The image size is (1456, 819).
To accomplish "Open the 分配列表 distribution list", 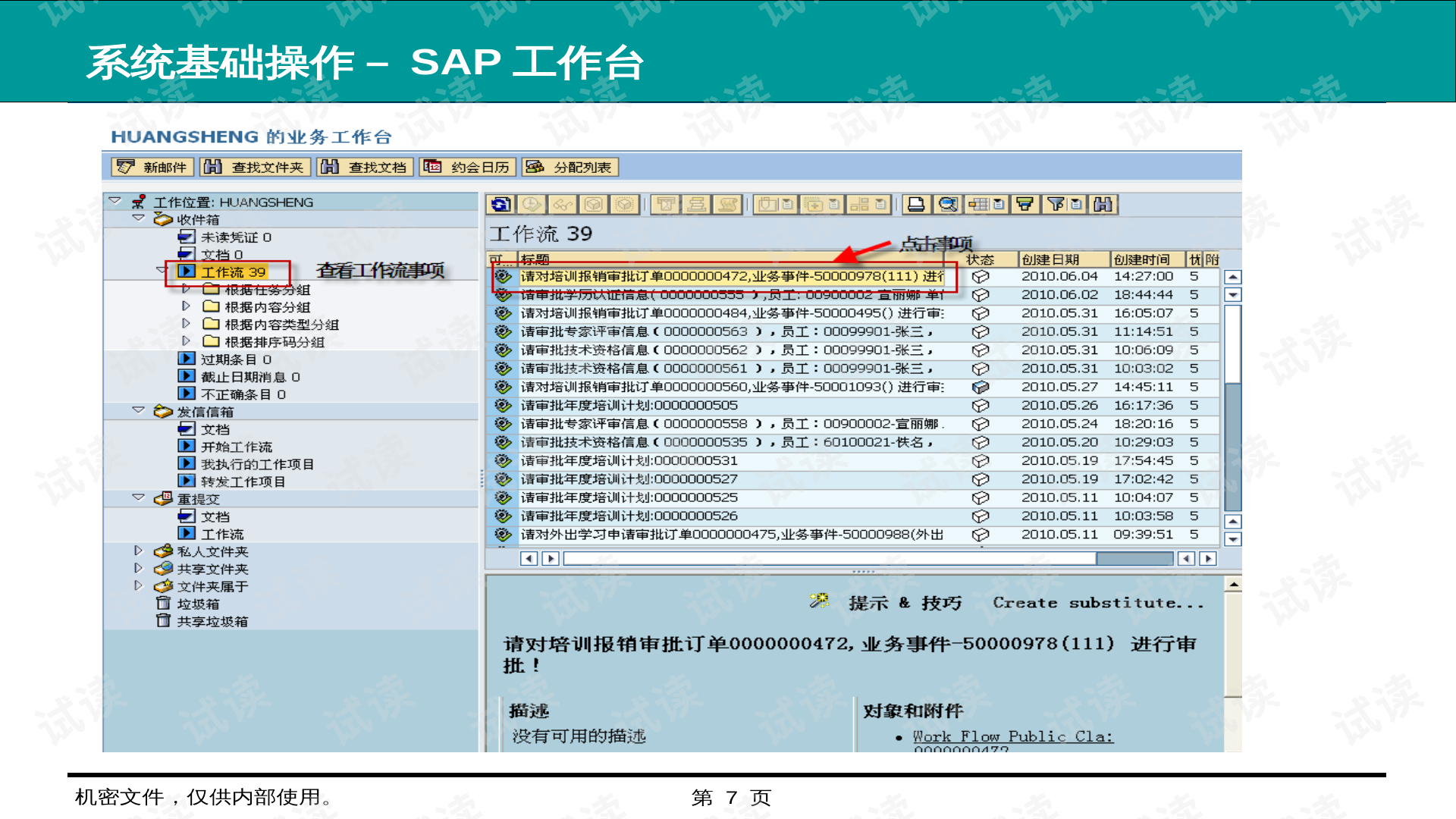I will 570,167.
